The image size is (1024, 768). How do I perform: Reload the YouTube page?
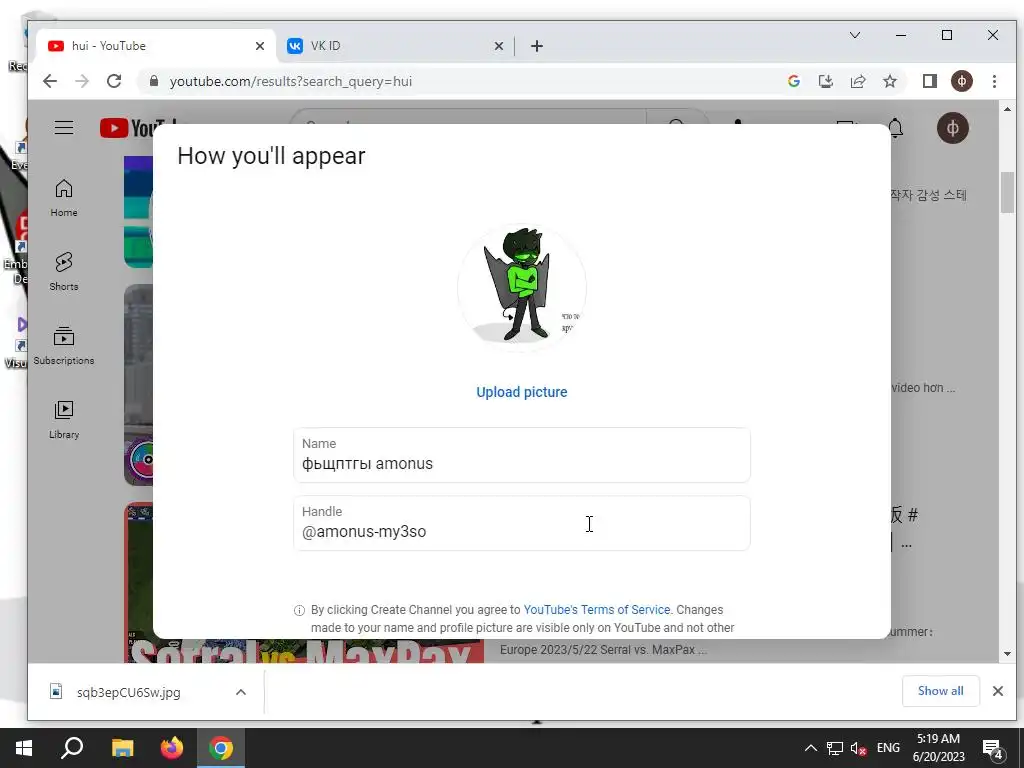point(114,81)
